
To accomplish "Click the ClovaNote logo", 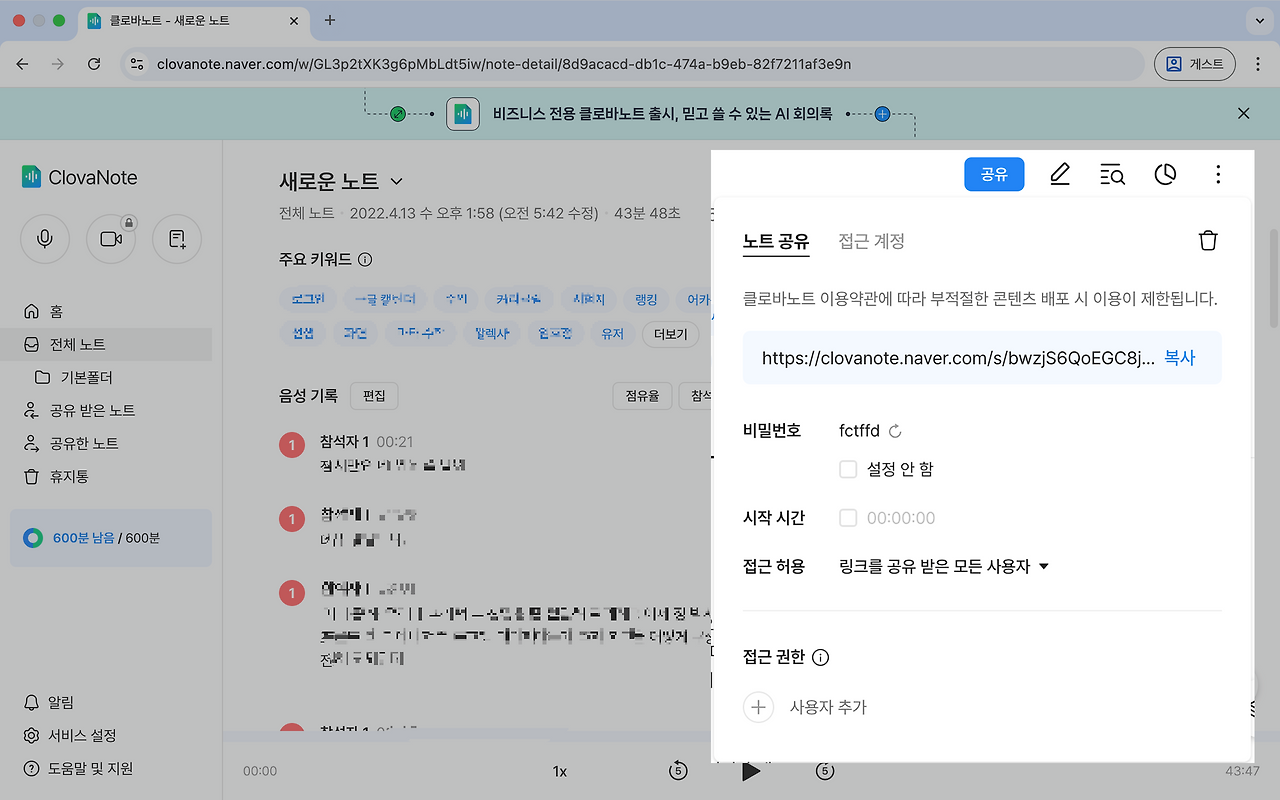I will [x=79, y=177].
